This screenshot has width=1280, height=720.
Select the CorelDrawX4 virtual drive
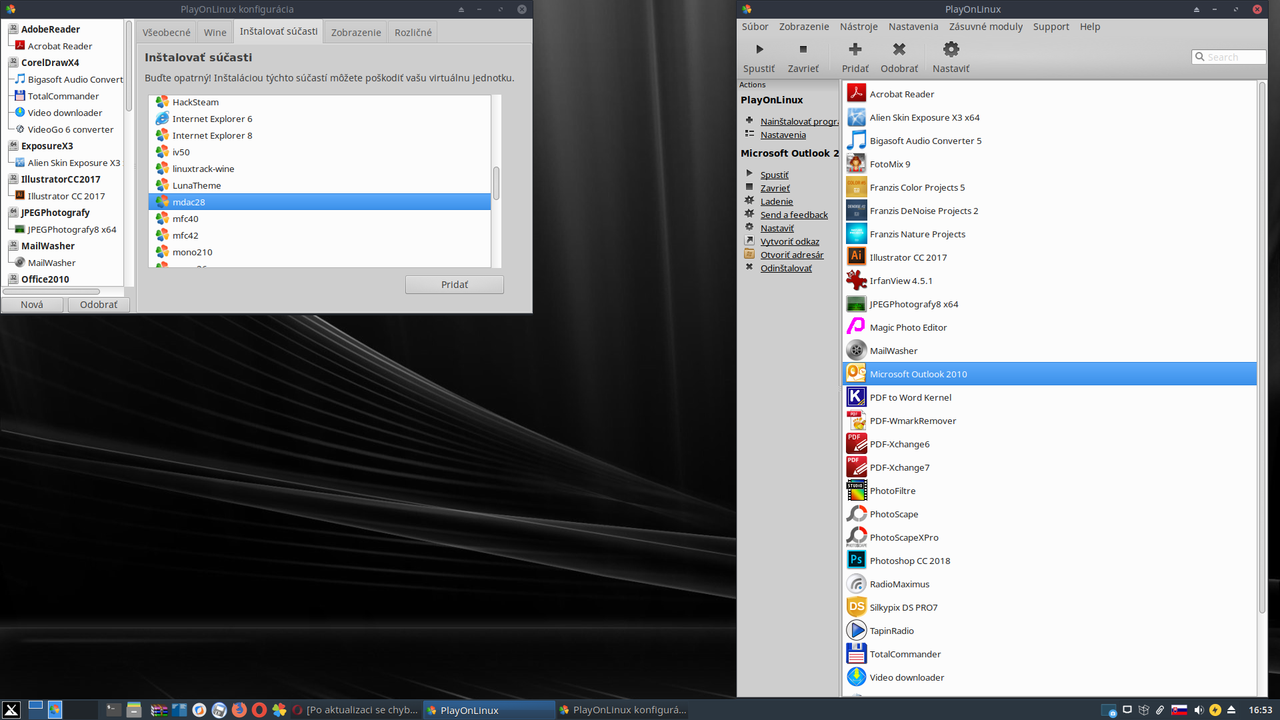(x=50, y=62)
